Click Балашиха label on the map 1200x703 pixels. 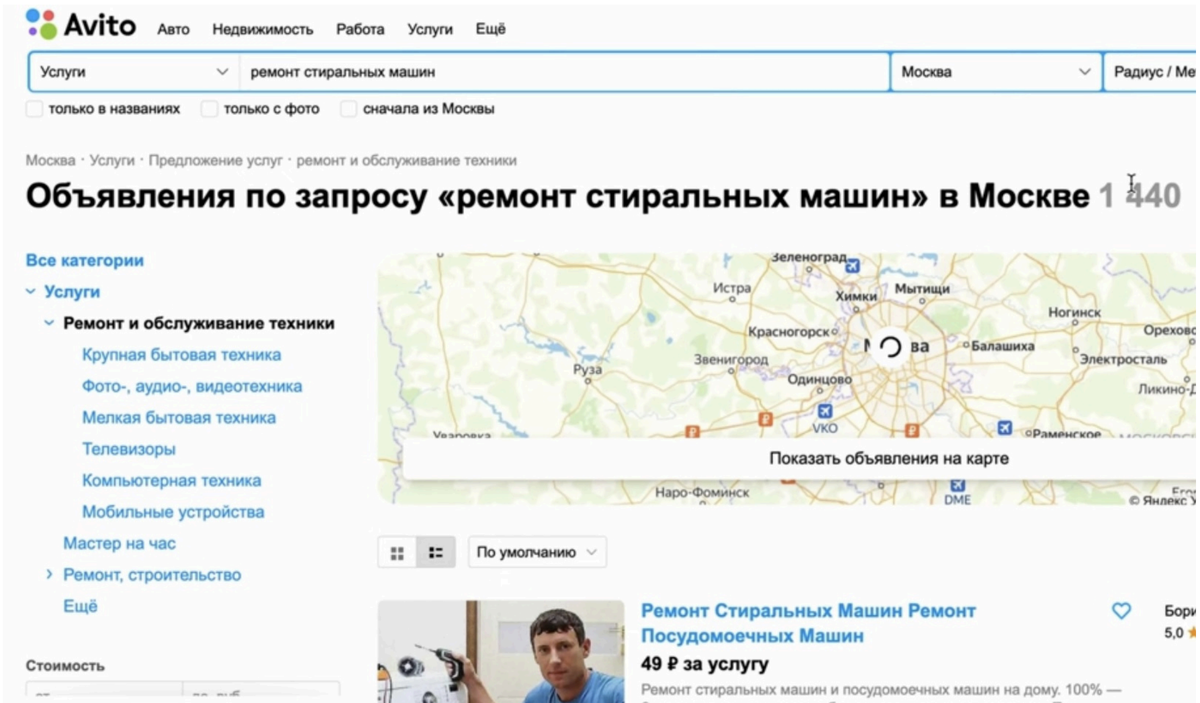tap(1003, 346)
